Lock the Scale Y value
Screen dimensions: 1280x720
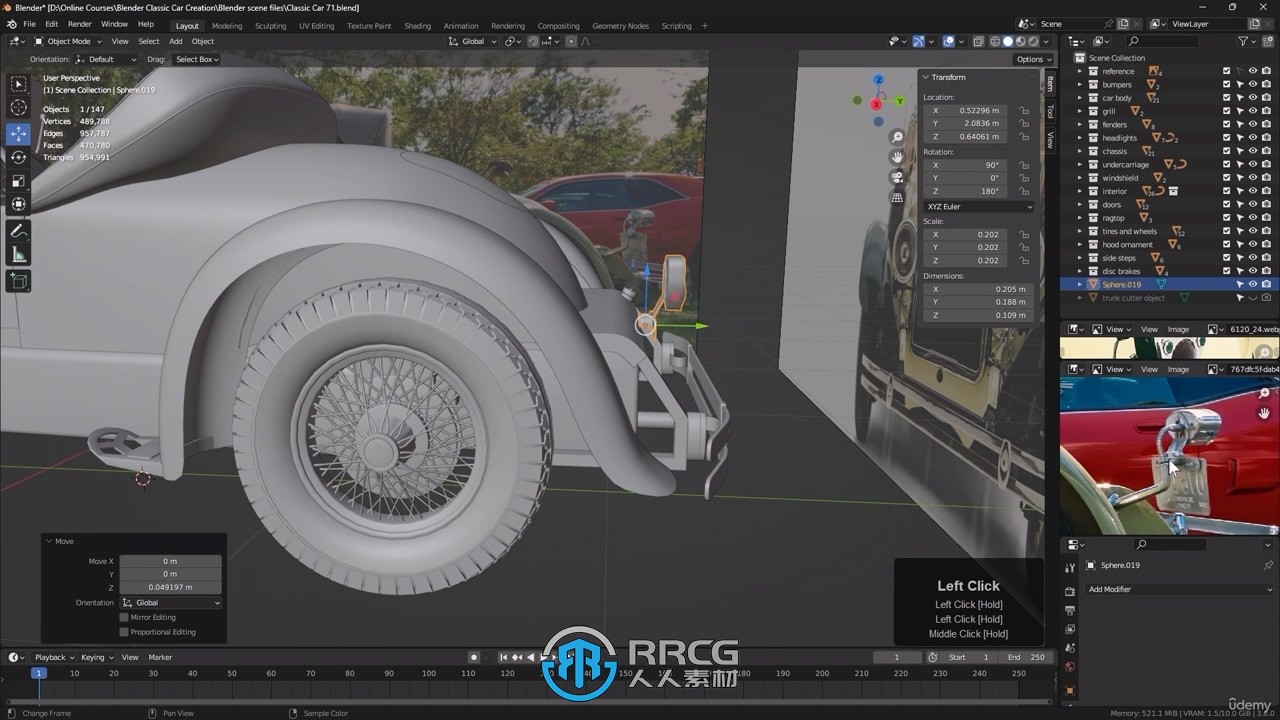pos(1024,247)
